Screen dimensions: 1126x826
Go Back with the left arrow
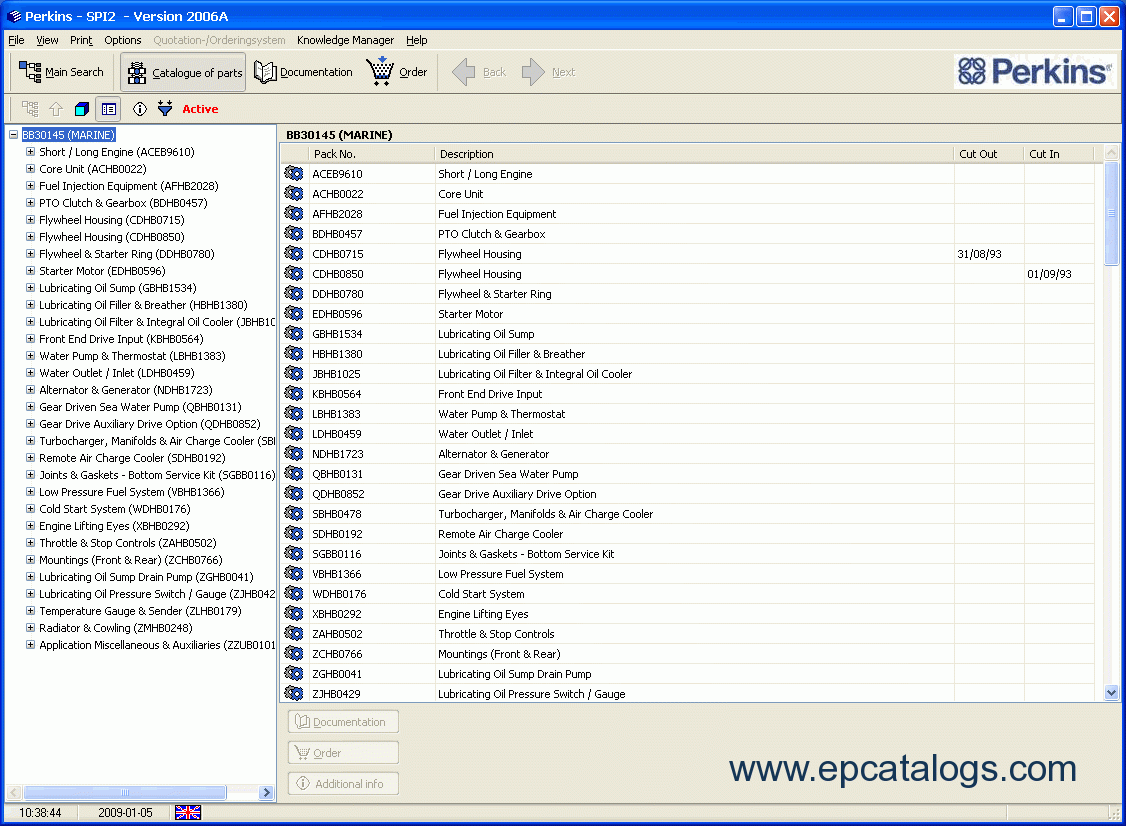(x=478, y=72)
